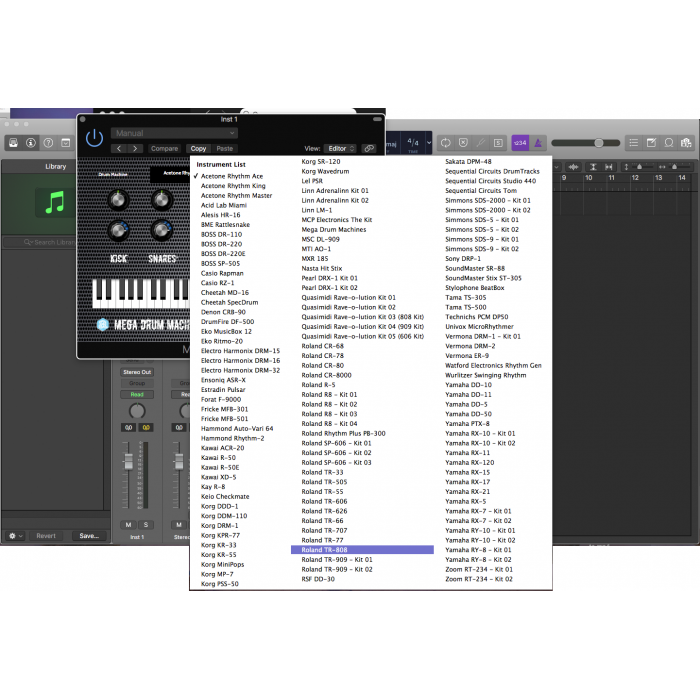Open the gear action menu in Library
This screenshot has height=700, width=700.
coord(16,536)
